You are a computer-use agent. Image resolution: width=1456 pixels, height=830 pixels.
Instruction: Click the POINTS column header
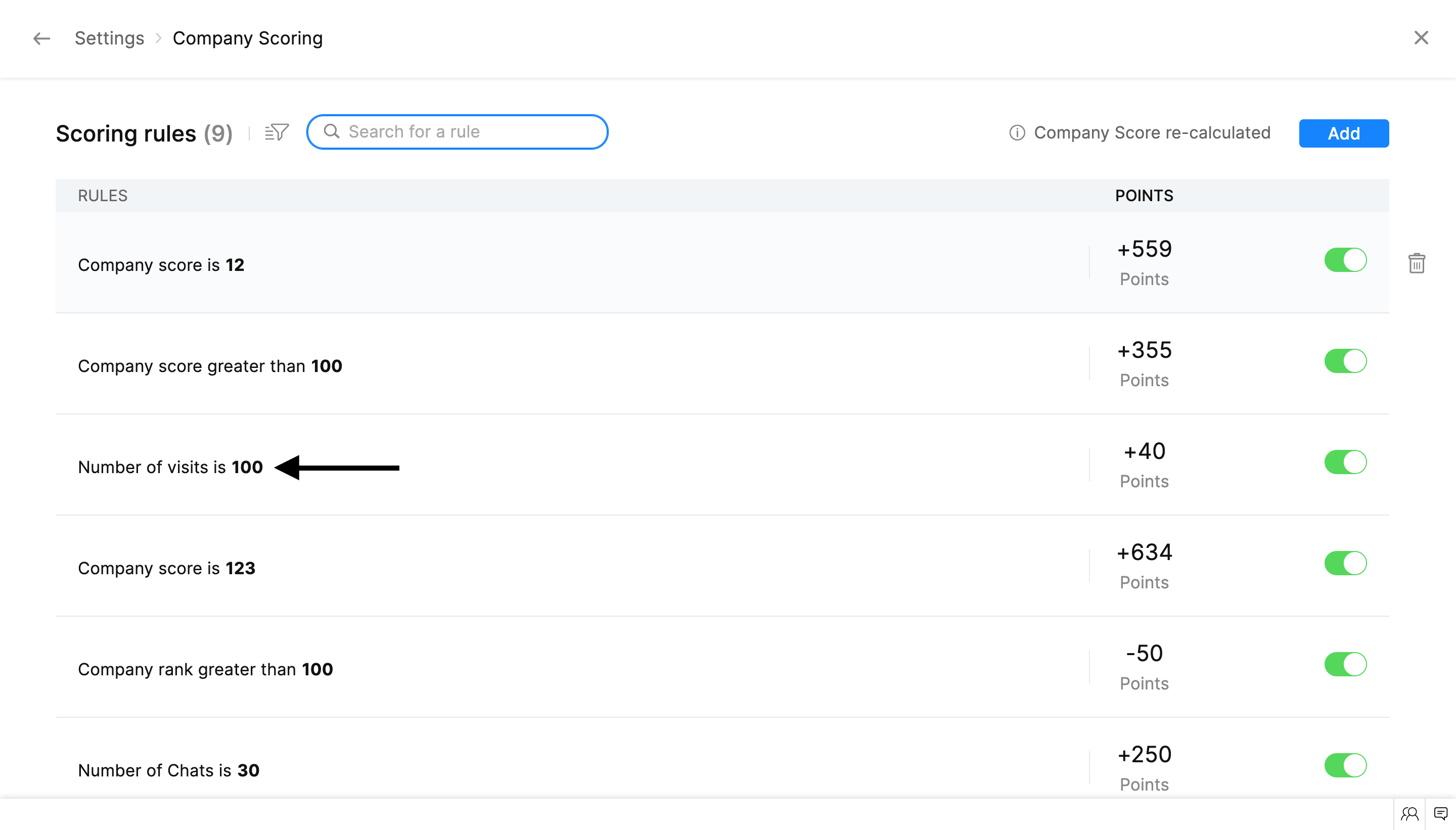1144,196
